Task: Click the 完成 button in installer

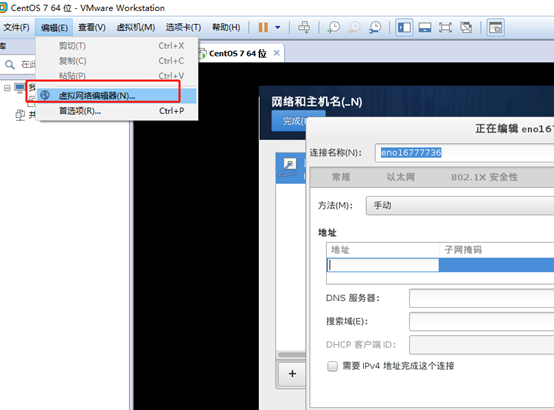Action: (x=289, y=121)
